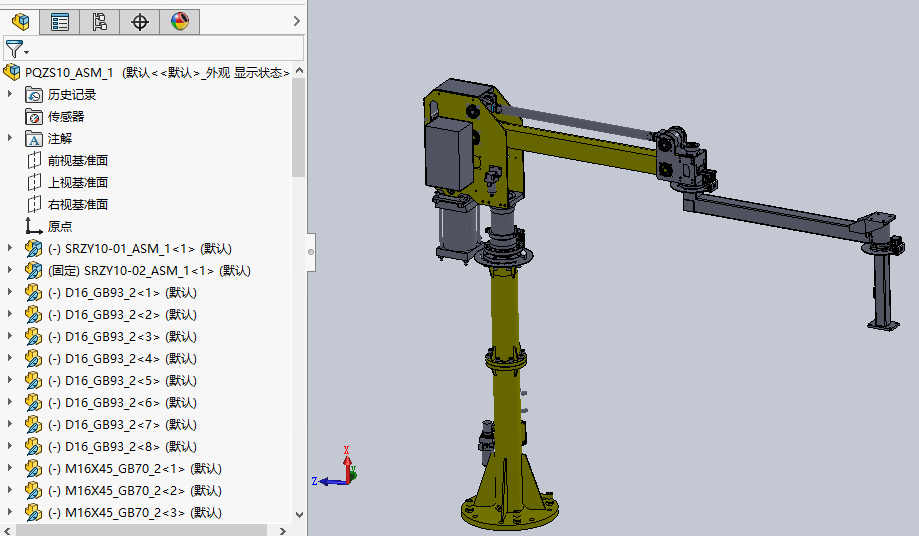This screenshot has width=919, height=536.
Task: Click the D16_GB93_2<8> part icon
Action: point(34,446)
